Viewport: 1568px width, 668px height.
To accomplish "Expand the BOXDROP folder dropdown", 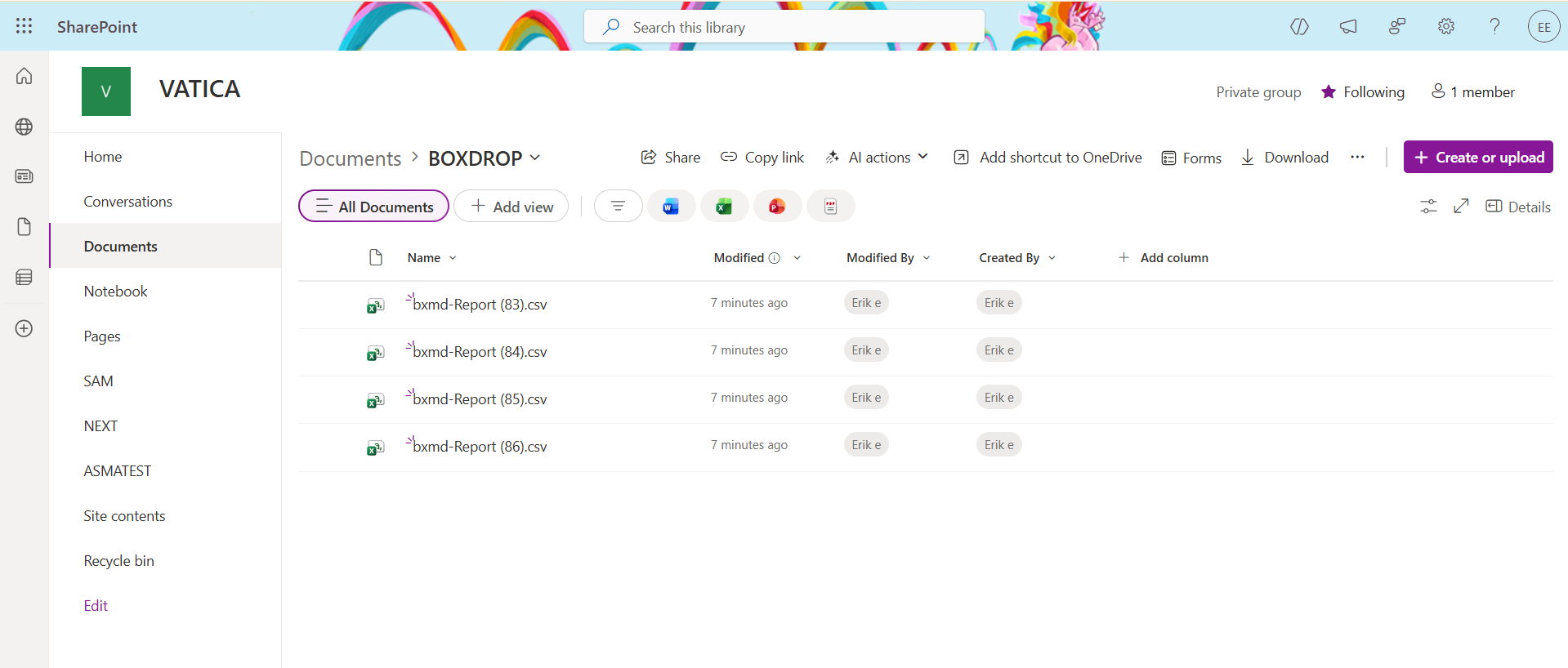I will click(535, 157).
